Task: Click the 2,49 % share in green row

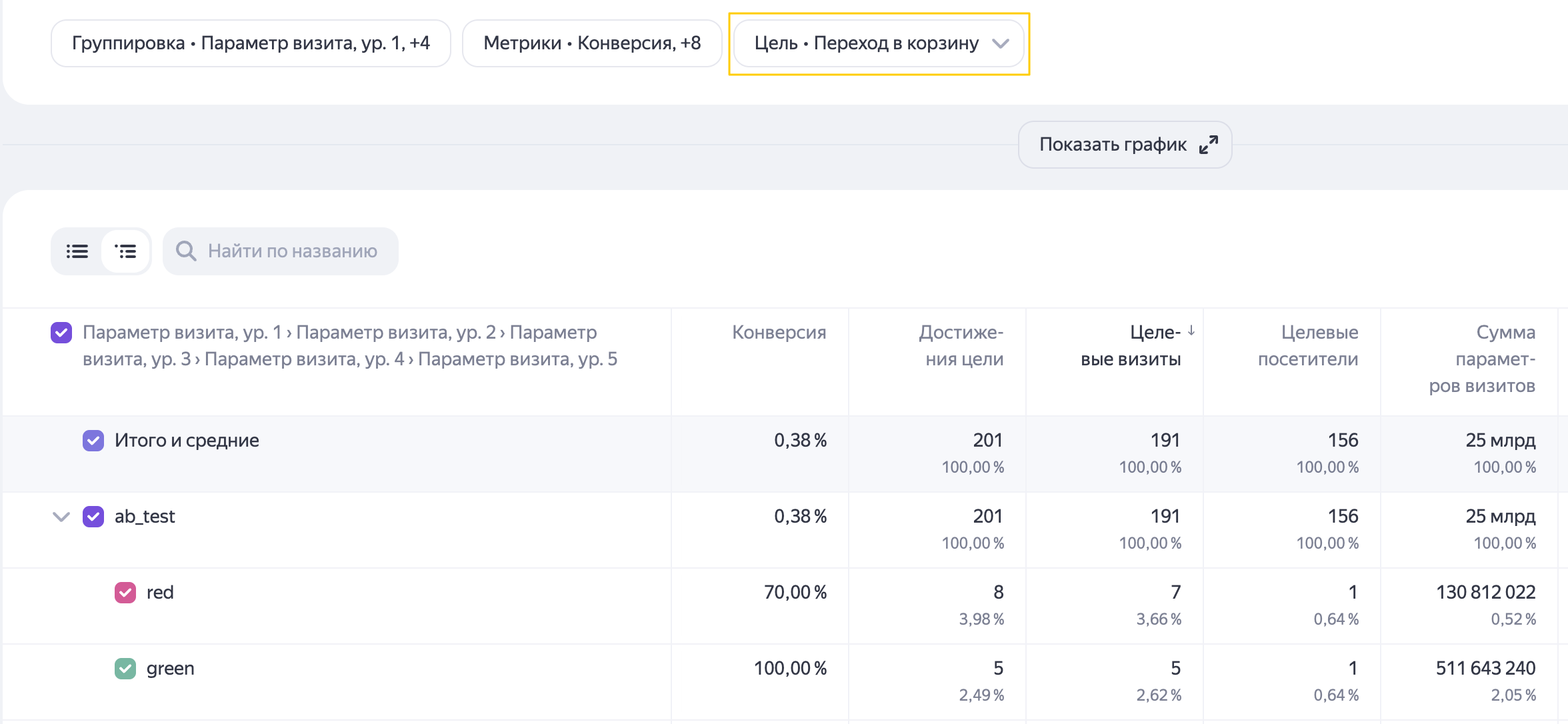Action: 981,695
